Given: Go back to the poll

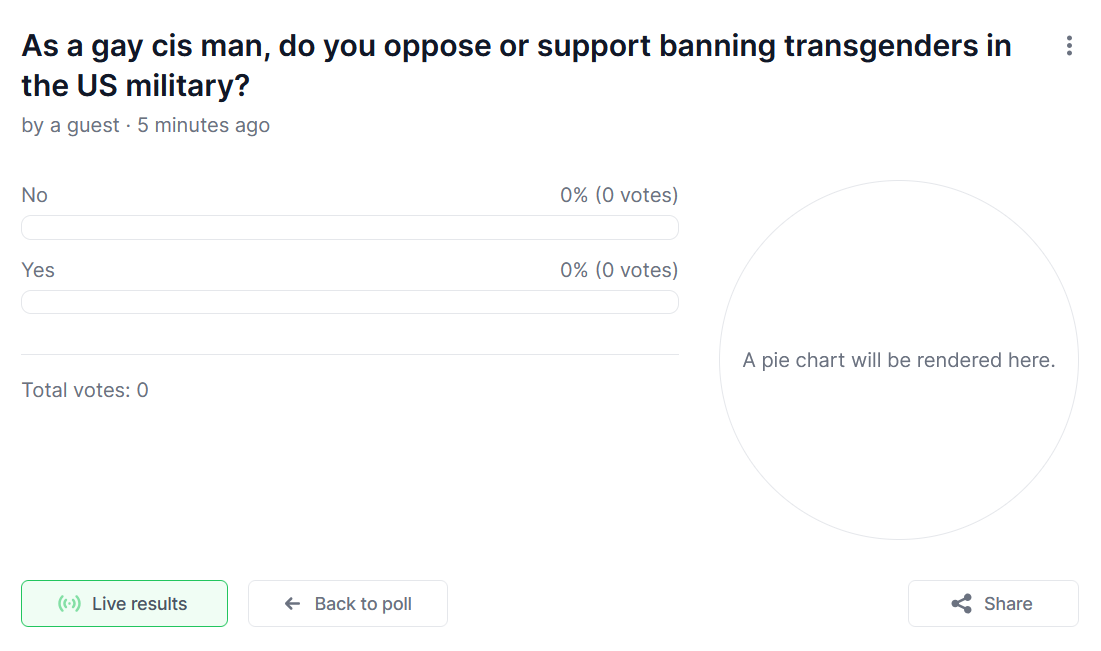Looking at the screenshot, I should click(348, 604).
